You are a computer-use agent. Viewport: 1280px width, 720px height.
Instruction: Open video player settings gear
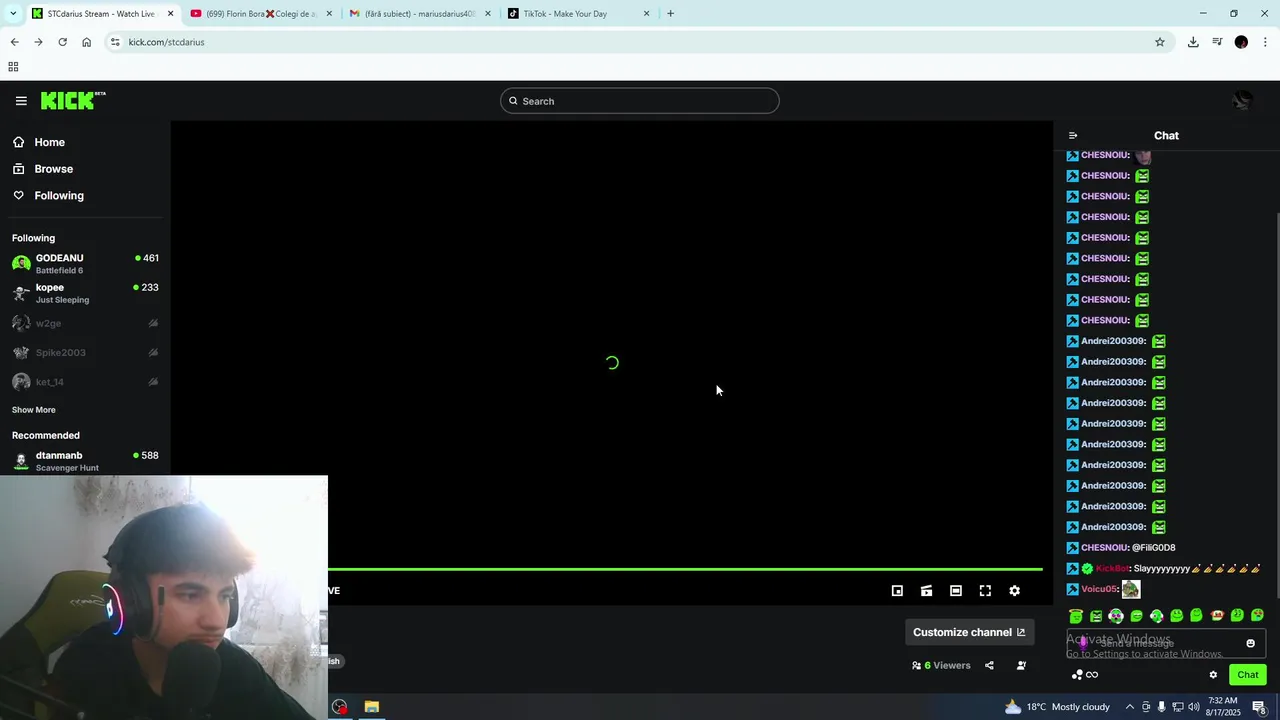coord(1014,591)
